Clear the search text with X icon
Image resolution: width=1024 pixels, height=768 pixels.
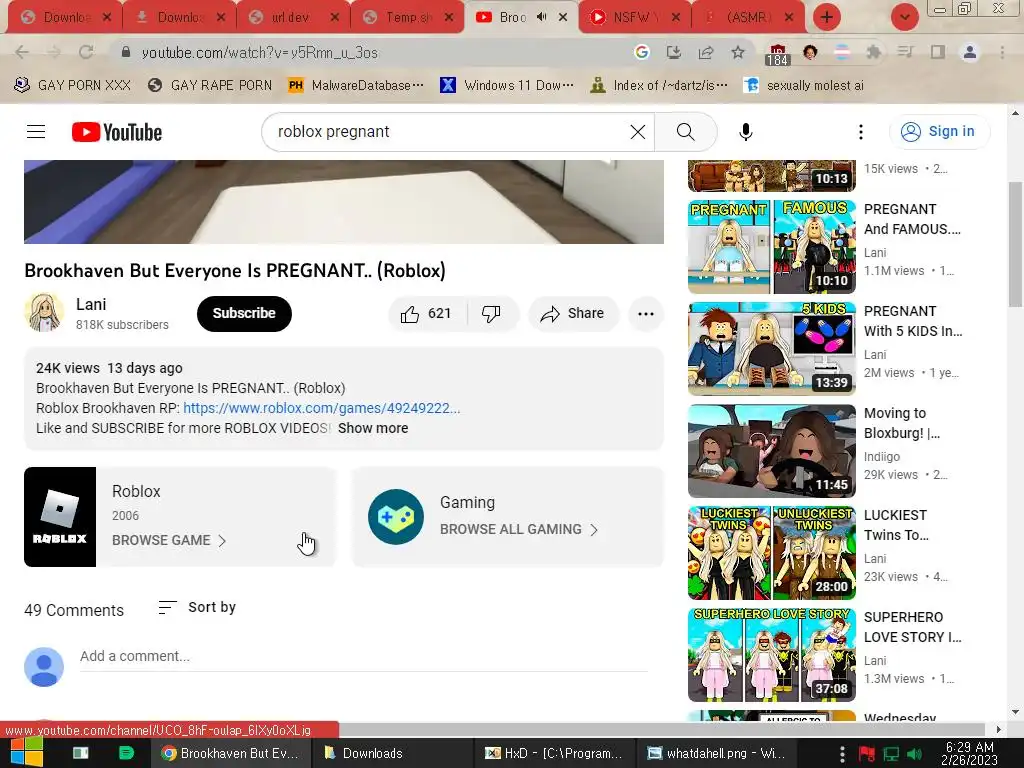click(637, 132)
